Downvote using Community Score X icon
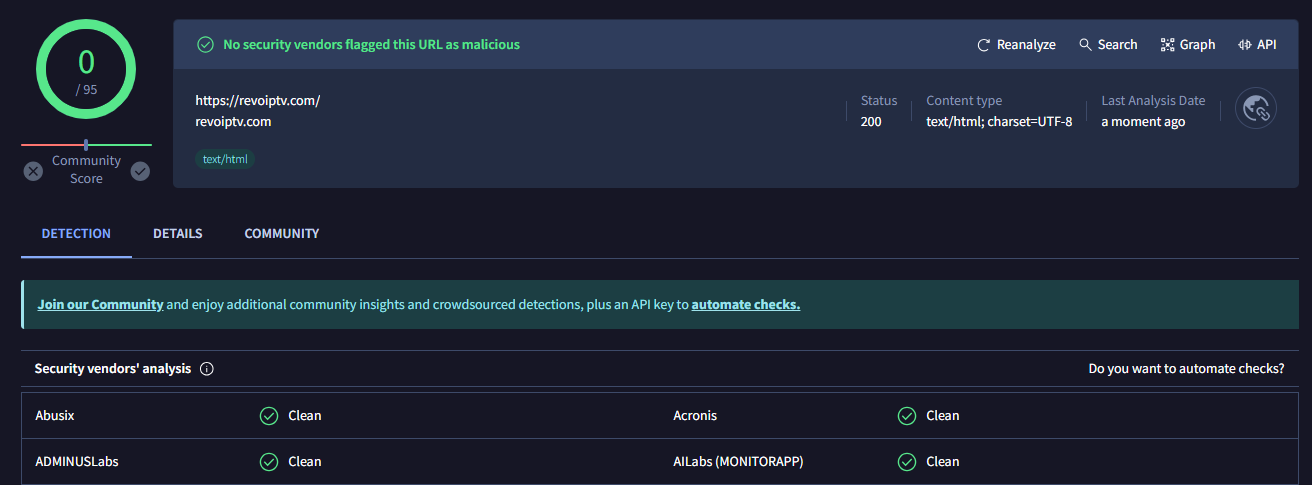Viewport: 1312px width, 485px height. 33,171
